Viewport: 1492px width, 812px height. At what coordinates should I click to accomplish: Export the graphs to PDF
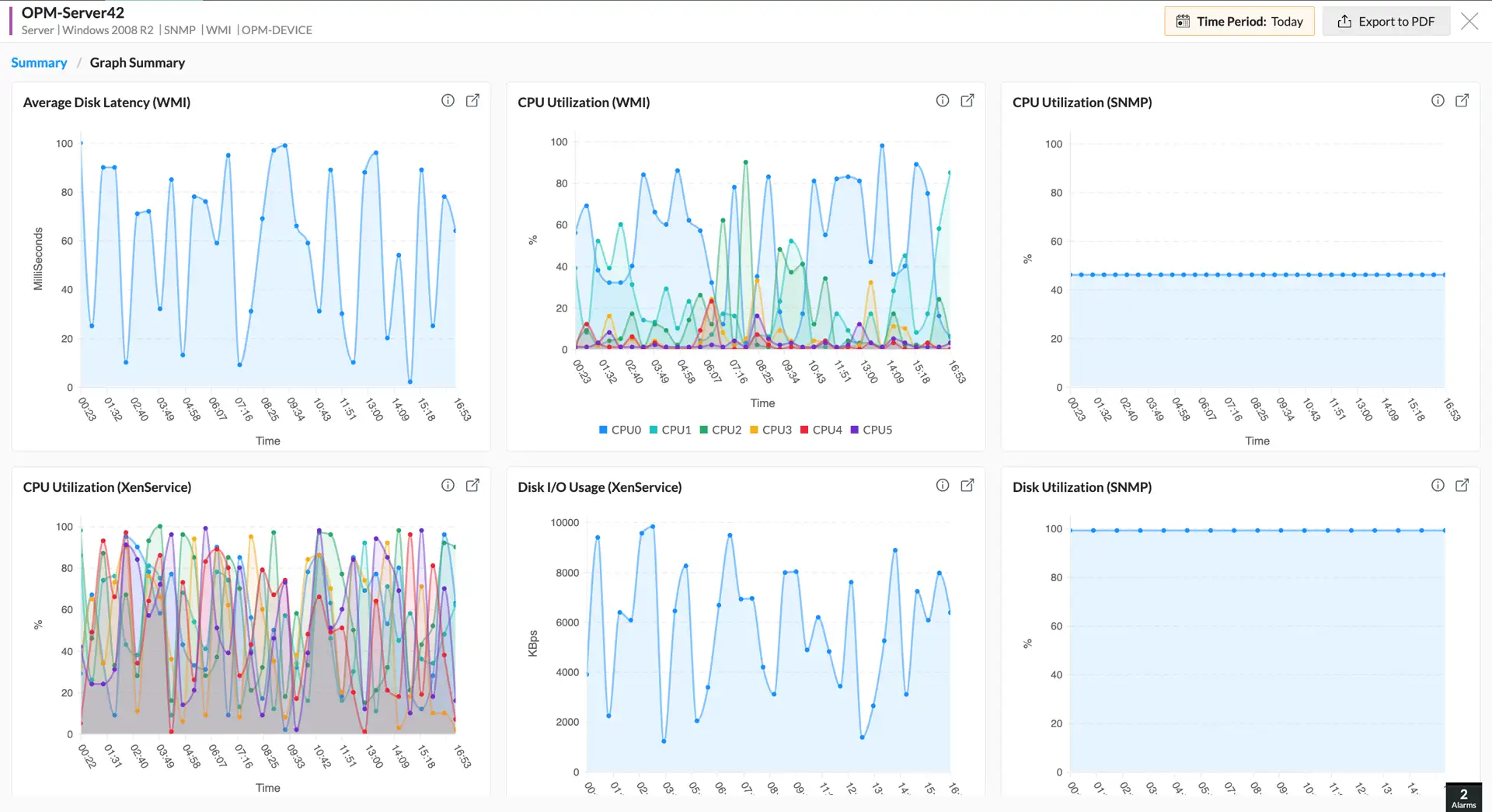[x=1386, y=21]
